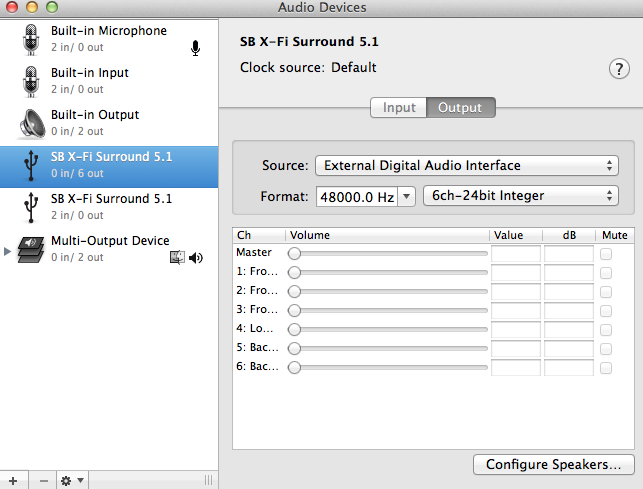Select Built-in Output in device list
The width and height of the screenshot is (643, 489).
tap(109, 123)
